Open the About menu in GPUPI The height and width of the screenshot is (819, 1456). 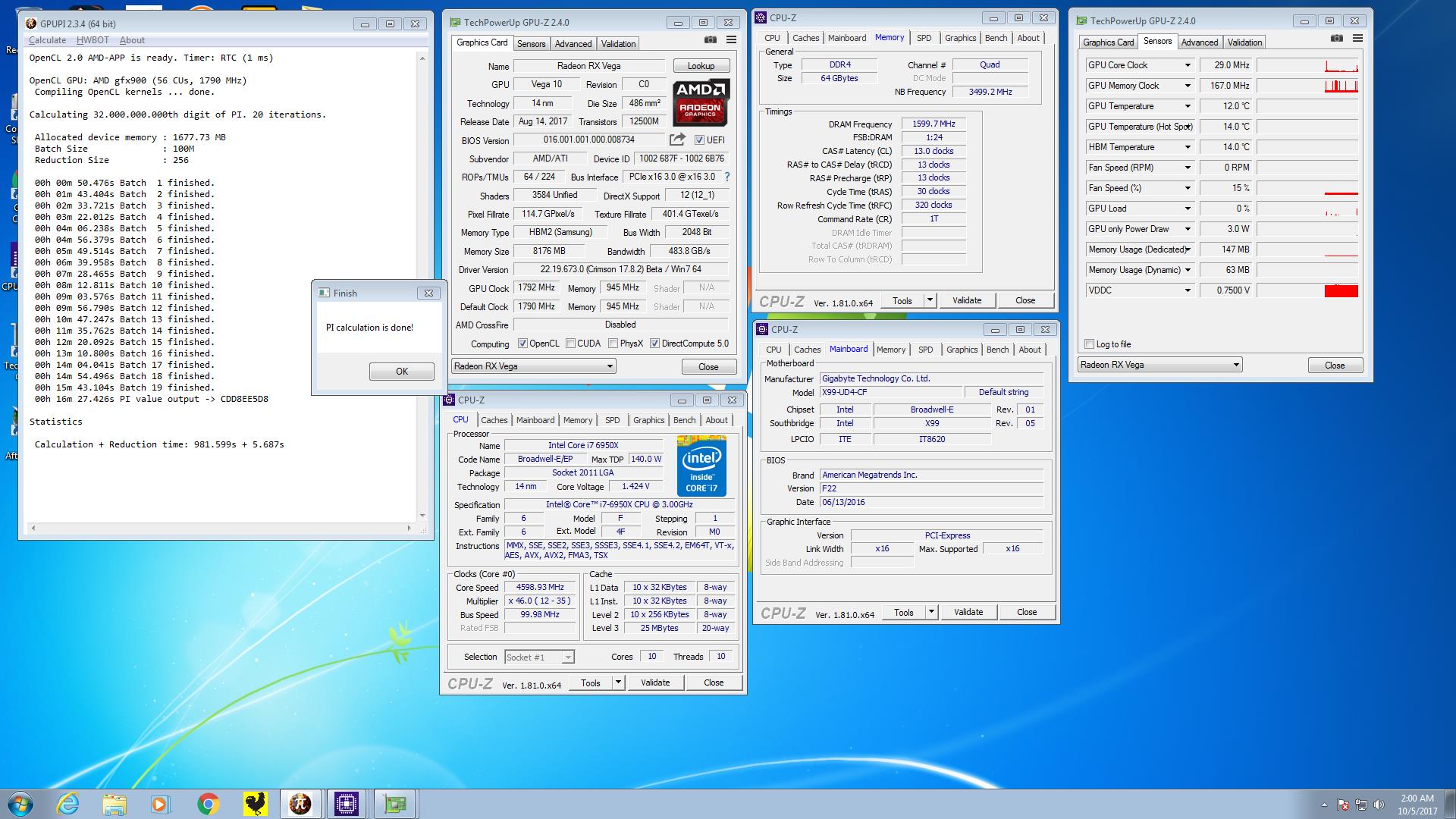coord(132,40)
